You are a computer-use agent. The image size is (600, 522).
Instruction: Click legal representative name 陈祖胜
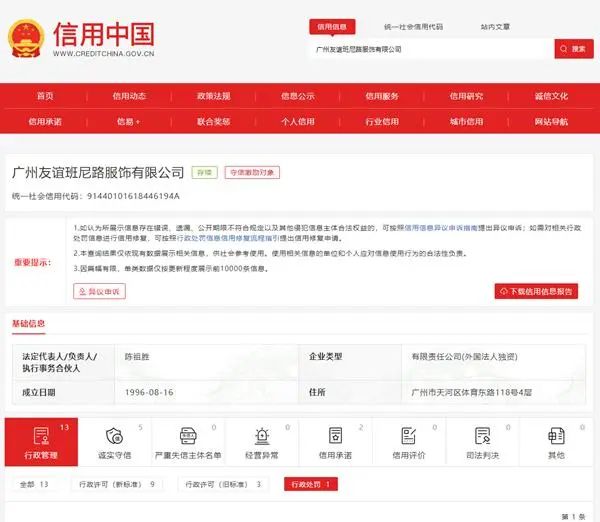coord(137,357)
